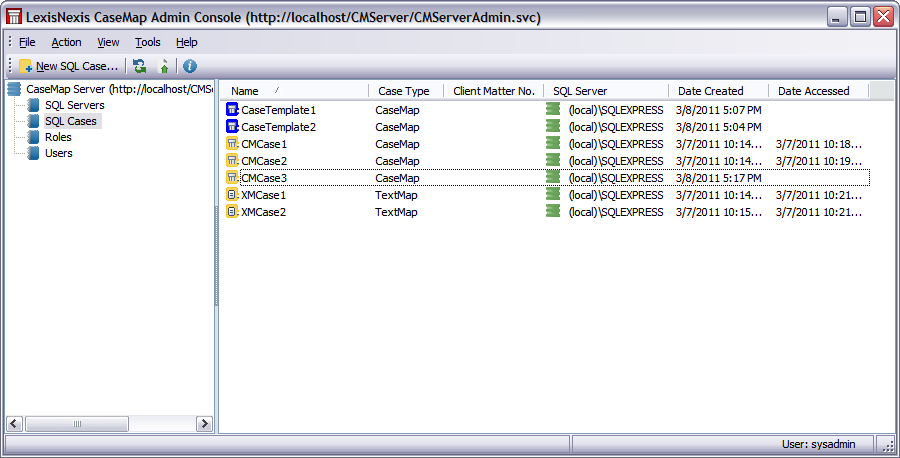Click the toolbar grip handle beside New SQL Case
This screenshot has height=458, width=900.
(x=10, y=66)
